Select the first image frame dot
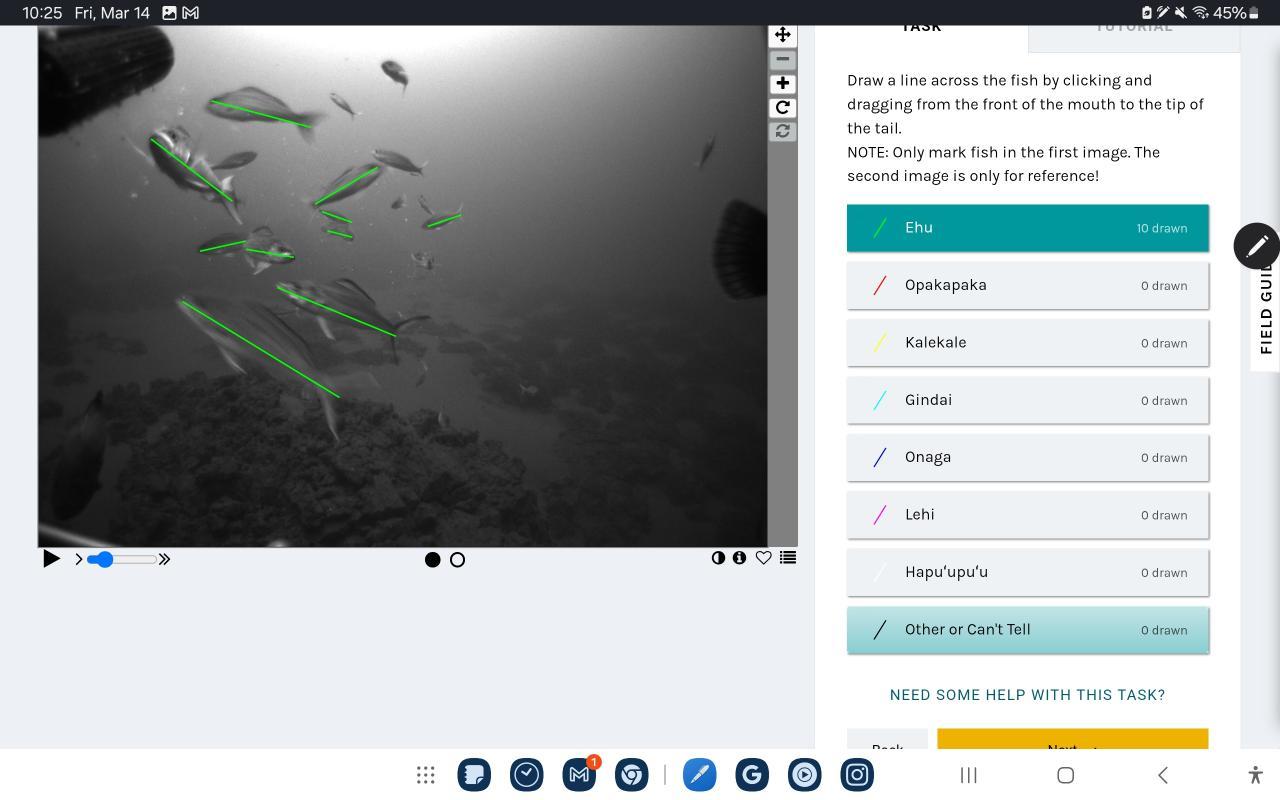 click(x=433, y=560)
